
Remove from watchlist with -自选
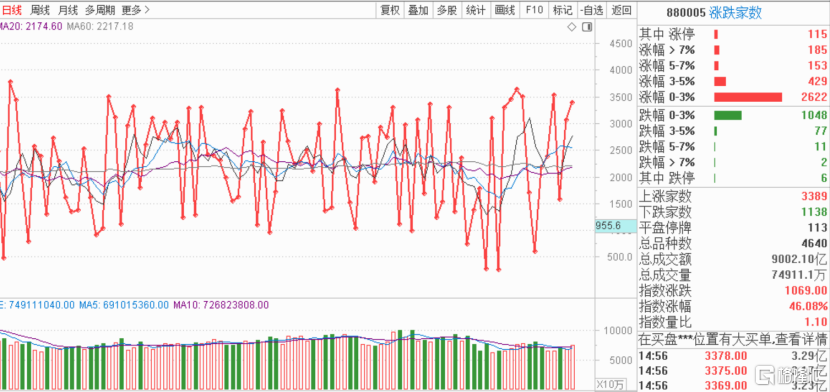coord(591,10)
